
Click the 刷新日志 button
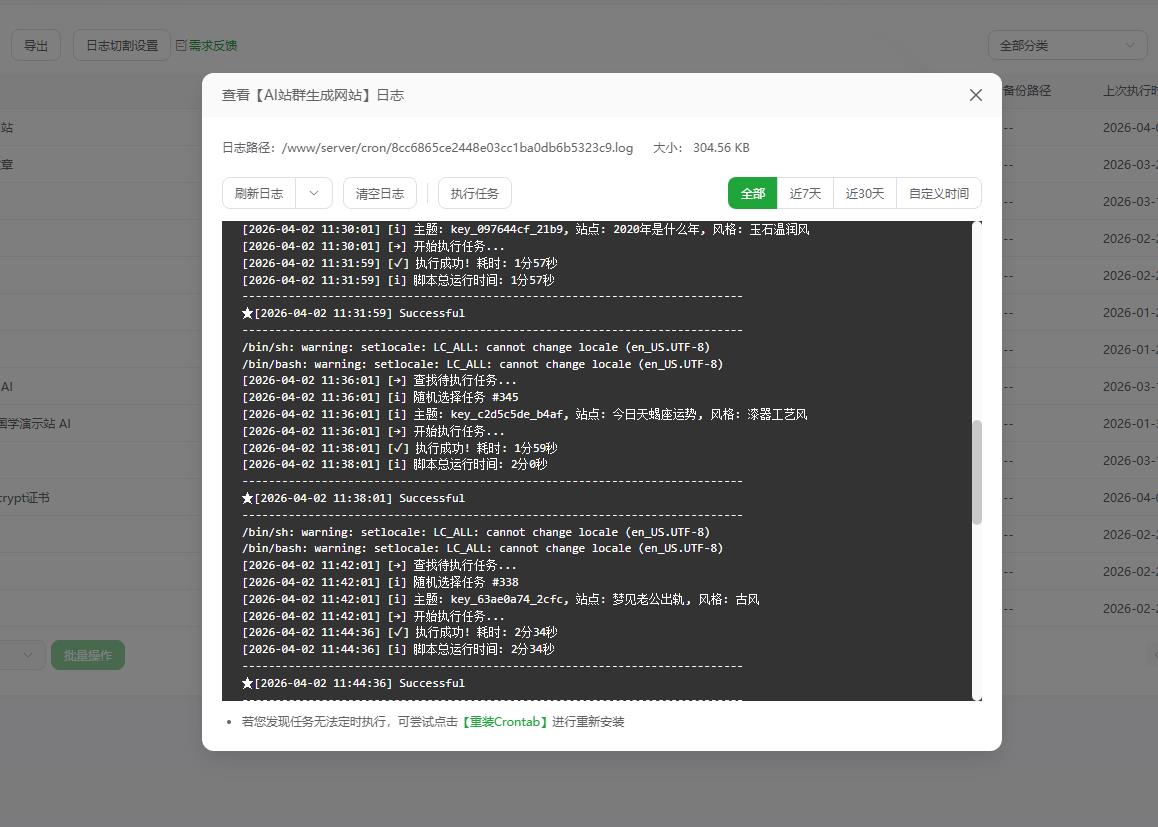click(x=259, y=193)
